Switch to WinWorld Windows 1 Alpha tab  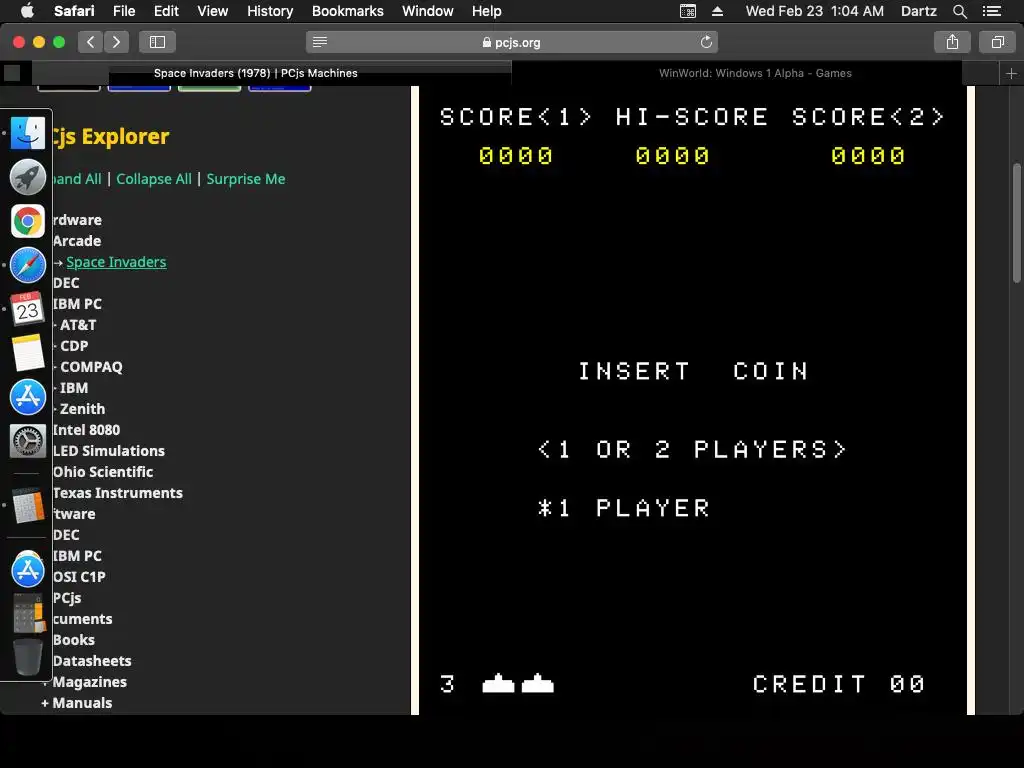coord(755,73)
